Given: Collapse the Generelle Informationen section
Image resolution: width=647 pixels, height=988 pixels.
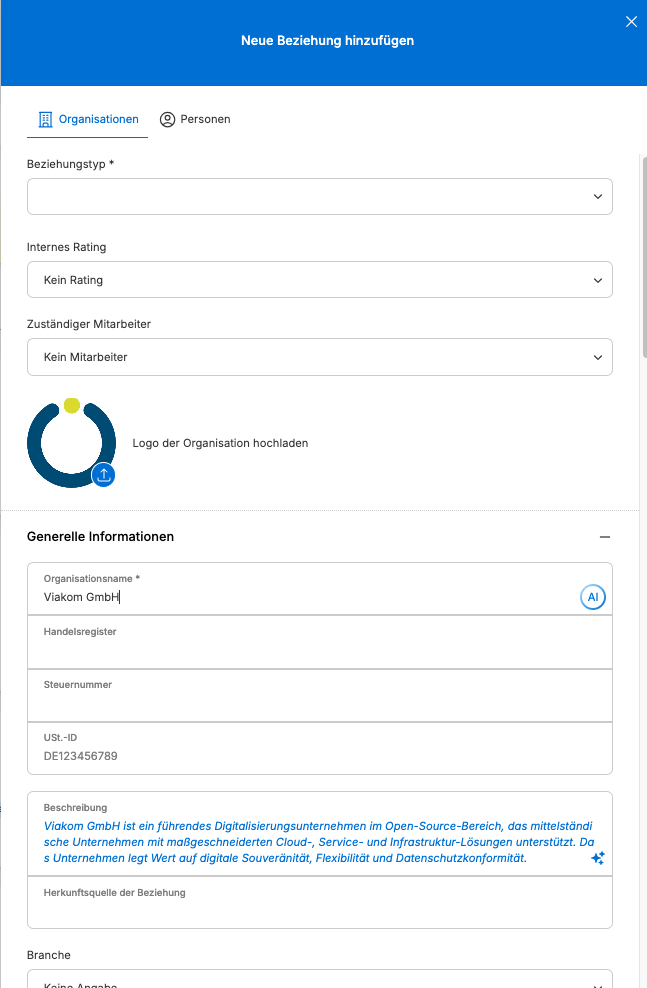Looking at the screenshot, I should click(605, 537).
